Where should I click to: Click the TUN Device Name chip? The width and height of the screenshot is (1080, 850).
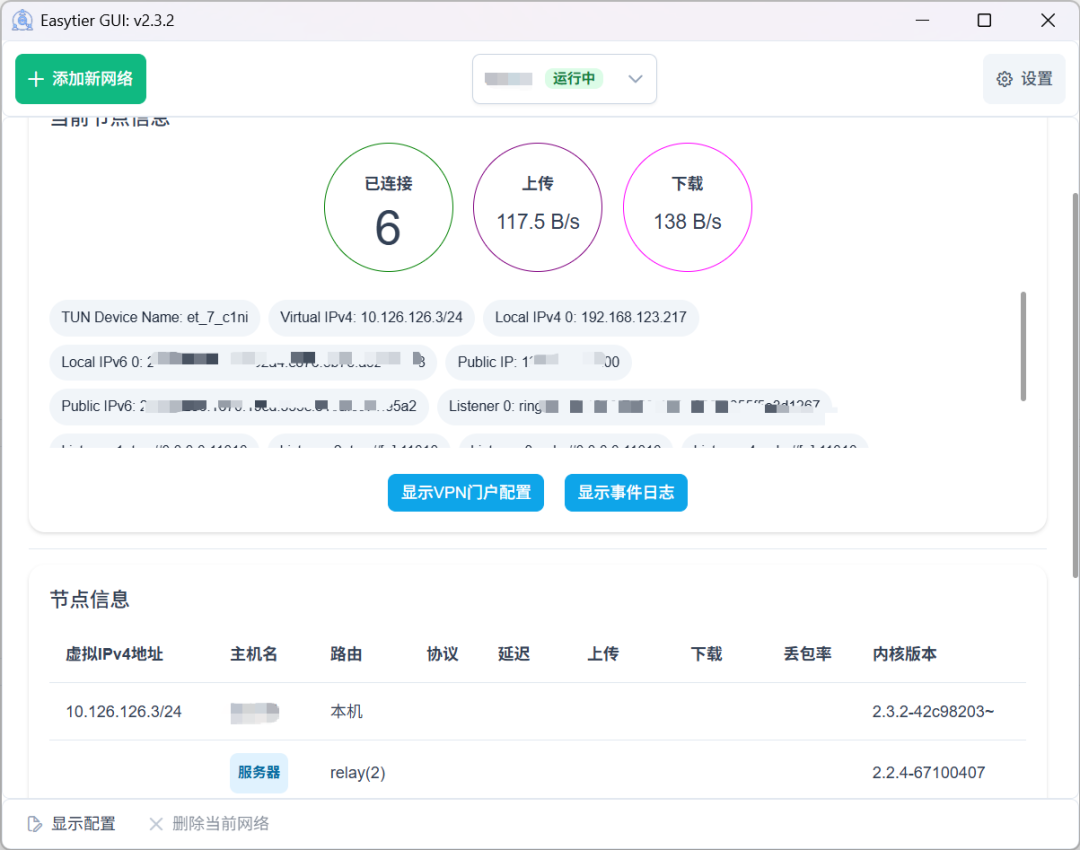(x=155, y=318)
